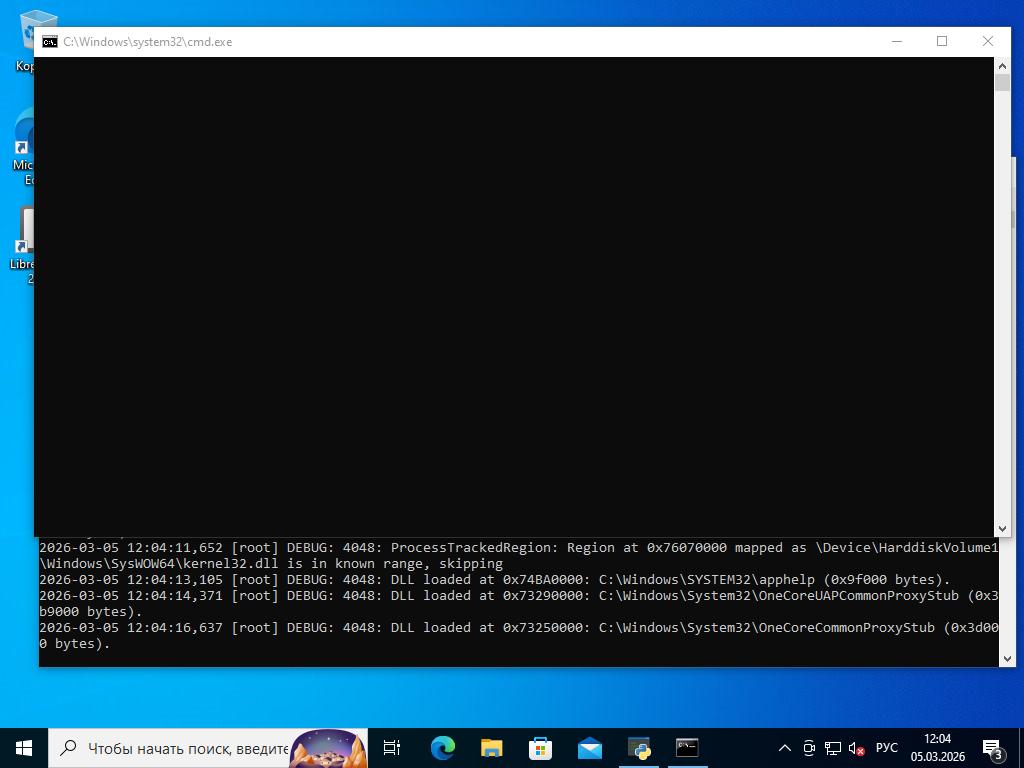Open the Mail app from the taskbar

coord(589,748)
